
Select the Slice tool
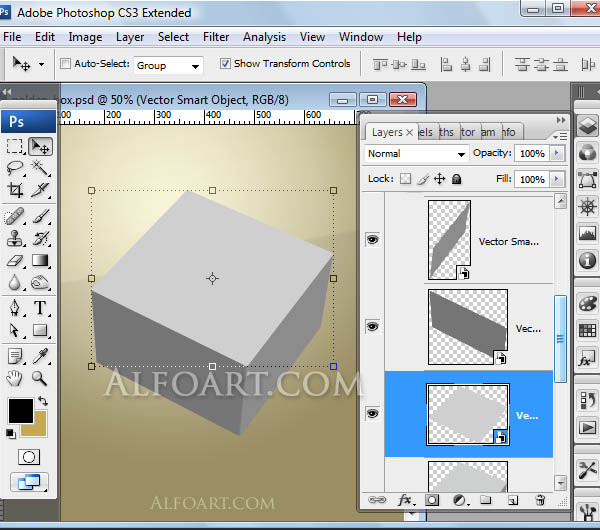(x=40, y=190)
